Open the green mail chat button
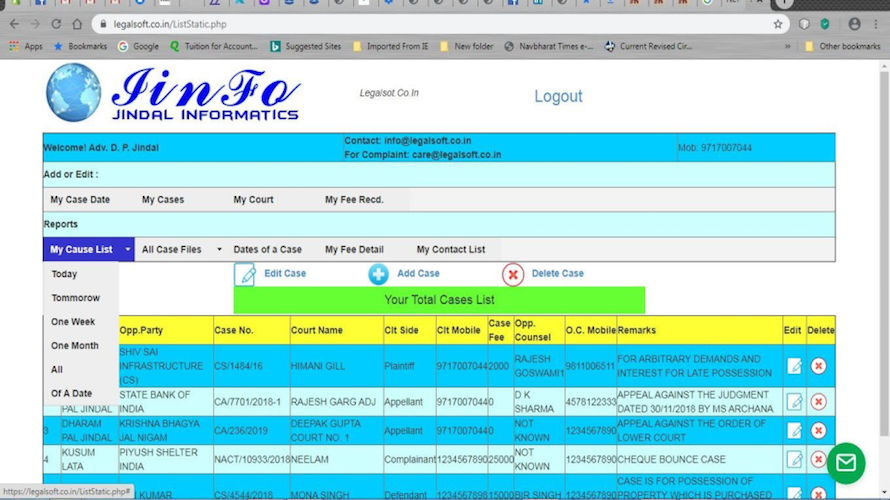Viewport: 890px width, 500px height. (x=846, y=463)
